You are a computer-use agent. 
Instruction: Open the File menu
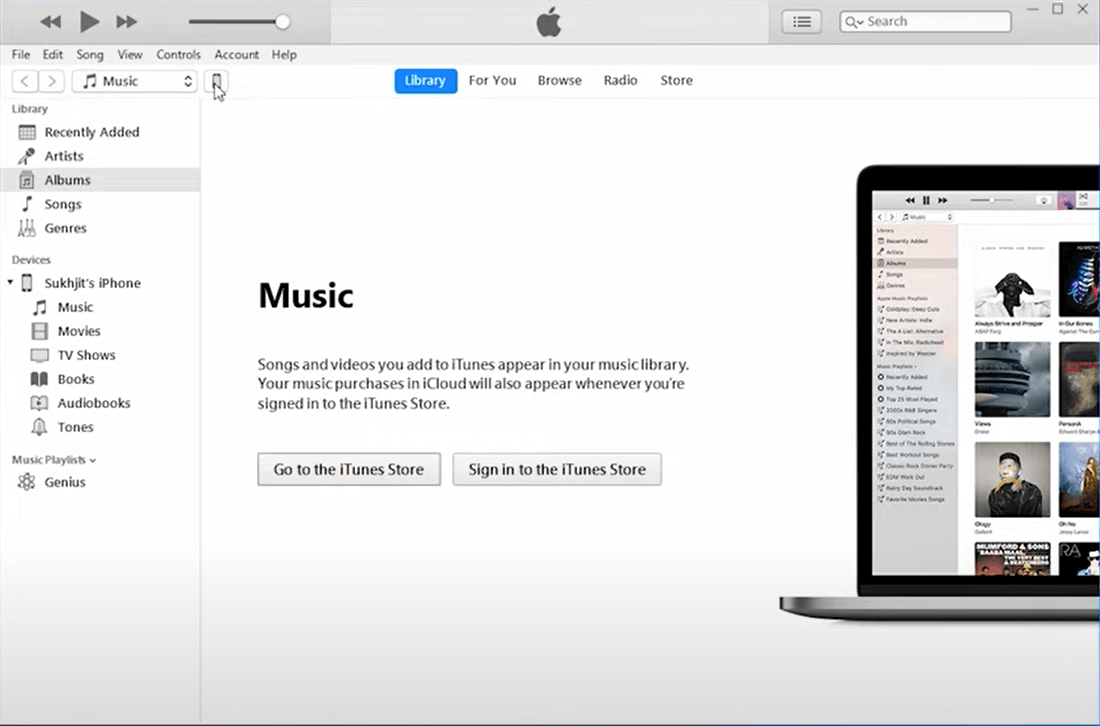tap(21, 54)
